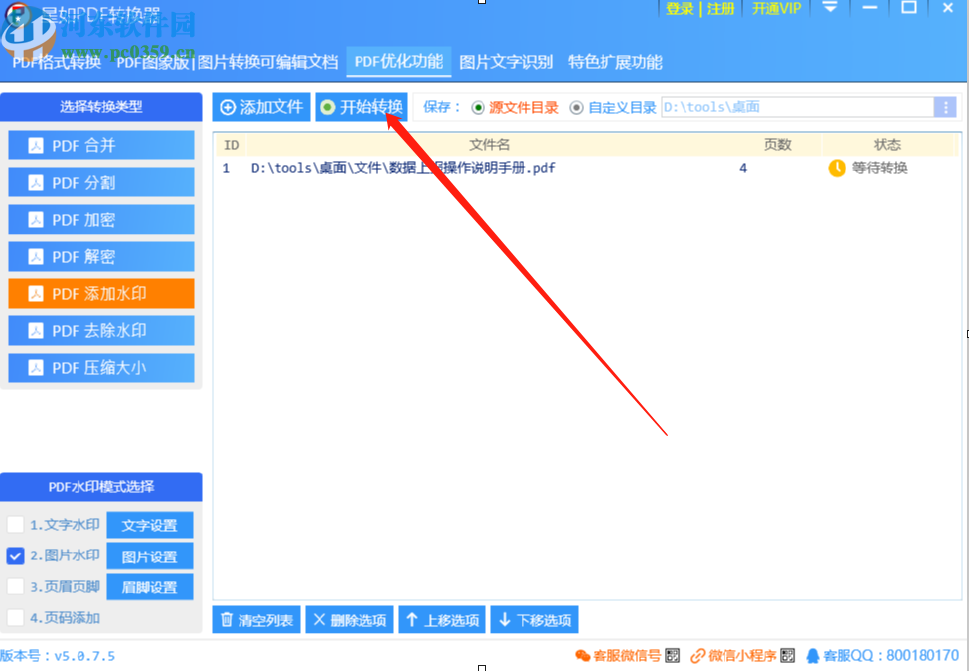Browse output folder via the path button

(944, 106)
